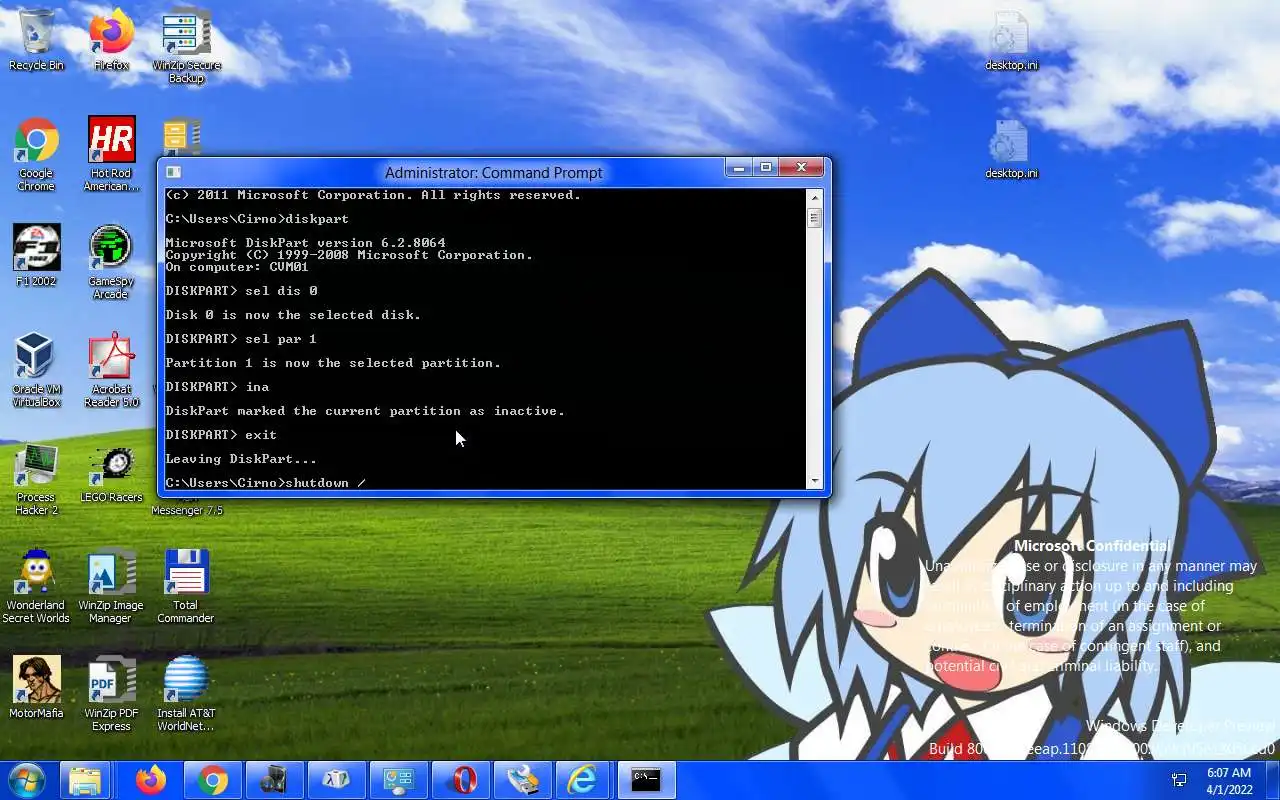Screen dimensions: 1280x800
Task: Open File Explorer from taskbar
Action: 86,780
